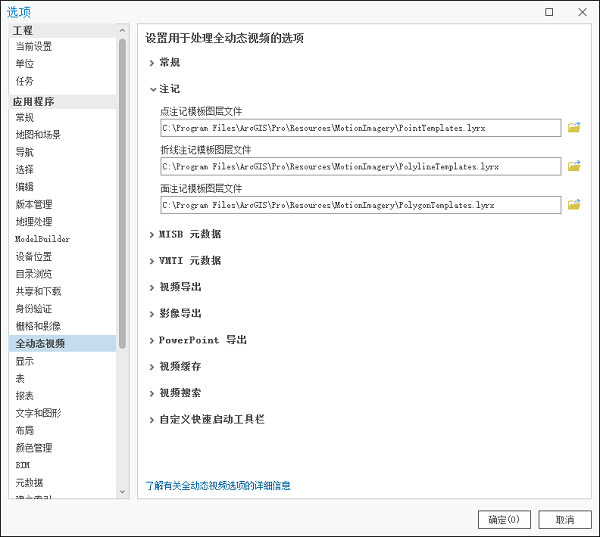Select 地图和场景 in the options list
This screenshot has width=600, height=537.
(38, 135)
